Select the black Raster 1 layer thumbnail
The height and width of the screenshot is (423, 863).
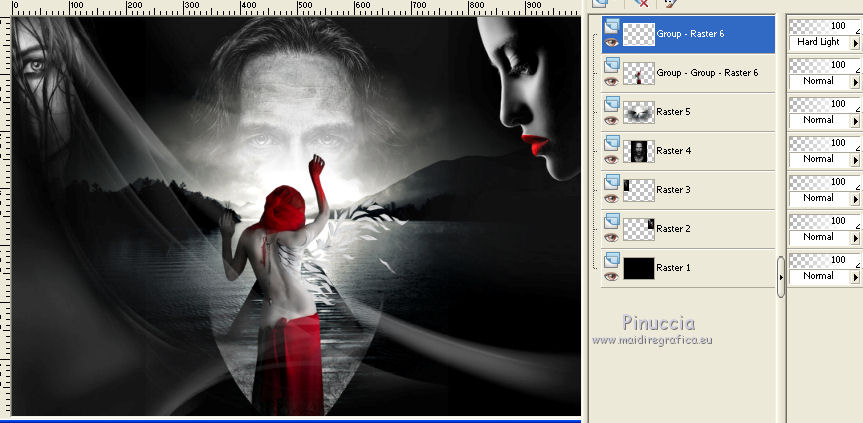coord(639,268)
